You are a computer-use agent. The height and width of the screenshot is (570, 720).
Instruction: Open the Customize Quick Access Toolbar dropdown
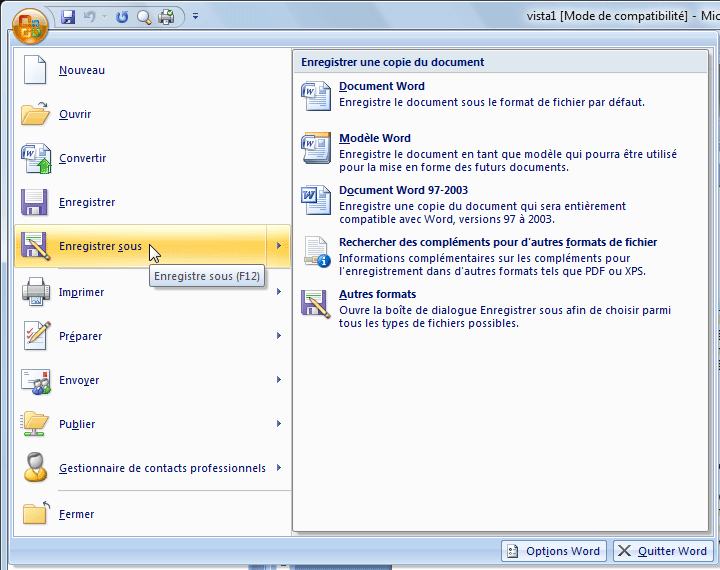pyautogui.click(x=196, y=17)
